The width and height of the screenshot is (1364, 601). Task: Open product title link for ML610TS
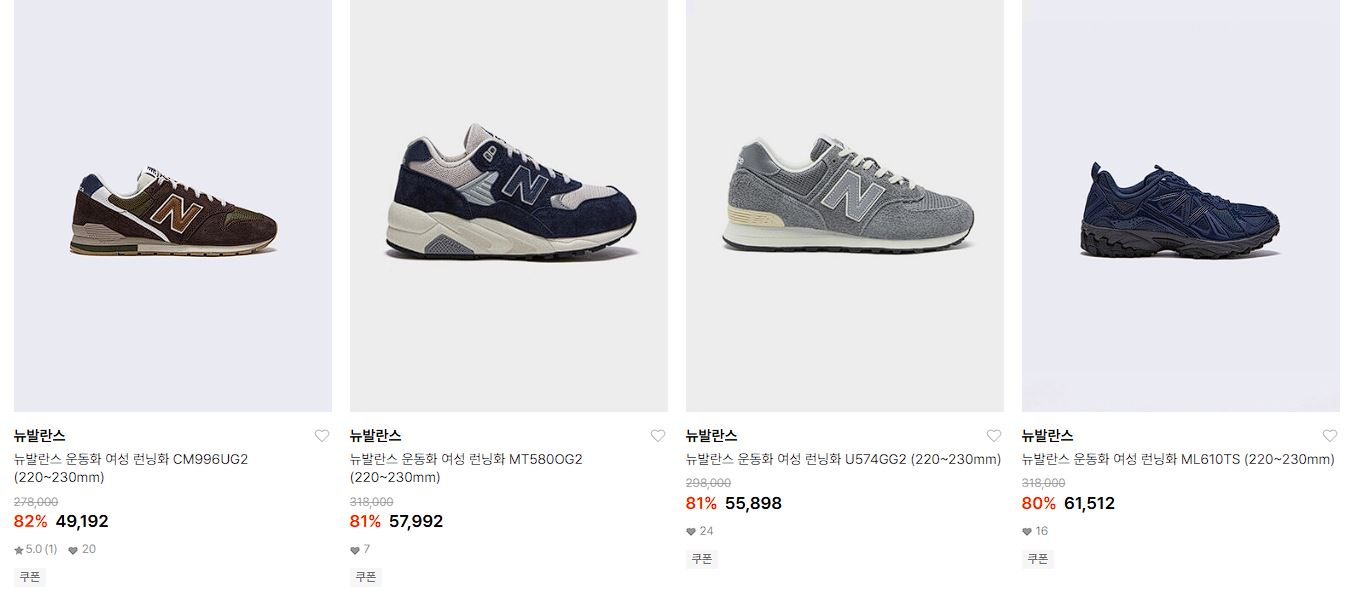click(x=1178, y=460)
